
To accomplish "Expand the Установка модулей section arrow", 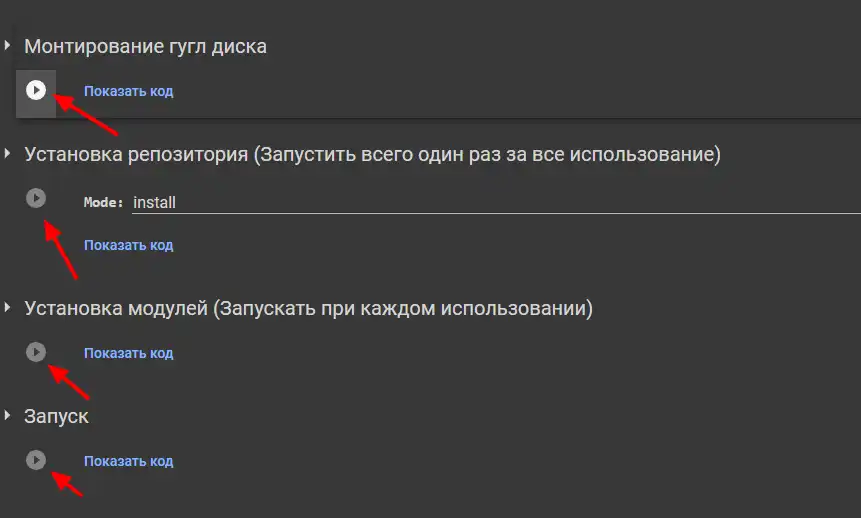I will (7, 308).
